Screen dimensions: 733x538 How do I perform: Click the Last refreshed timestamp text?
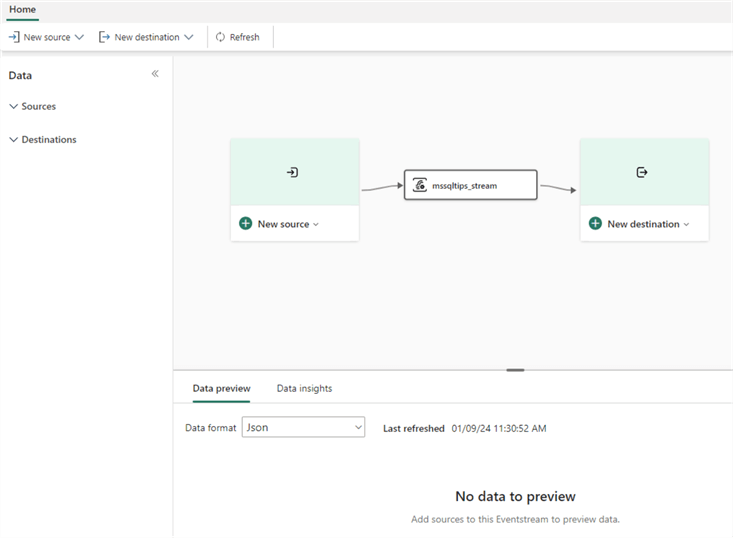[x=499, y=428]
